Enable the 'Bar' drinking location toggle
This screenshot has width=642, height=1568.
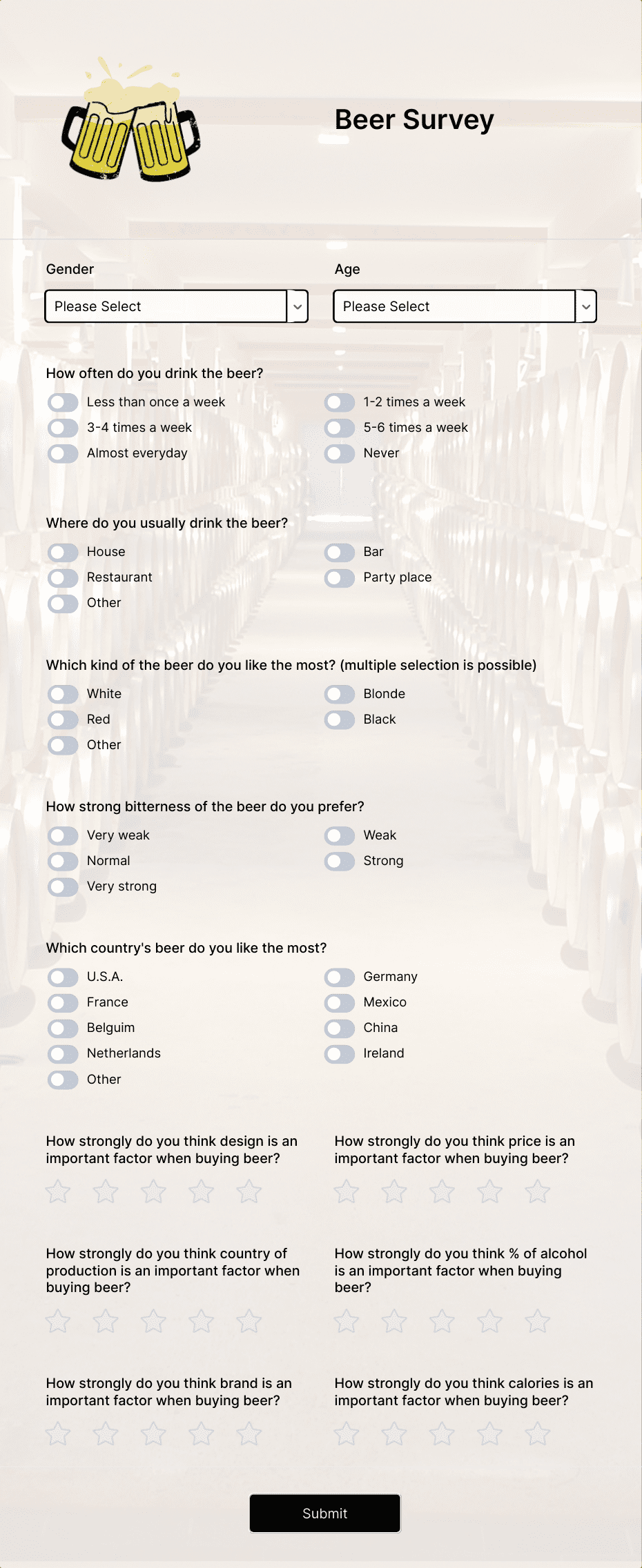[340, 552]
